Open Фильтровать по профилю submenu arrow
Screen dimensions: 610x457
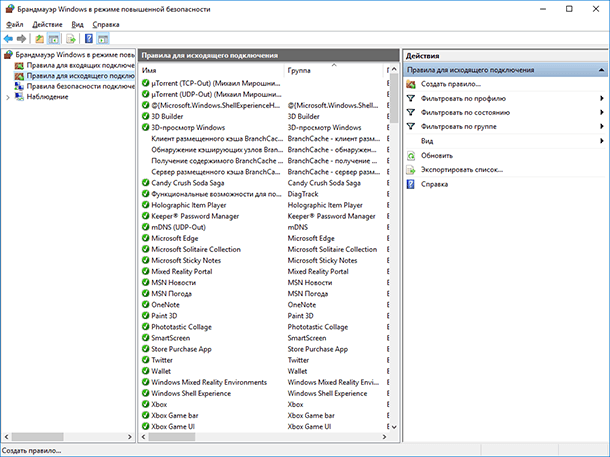tap(602, 98)
